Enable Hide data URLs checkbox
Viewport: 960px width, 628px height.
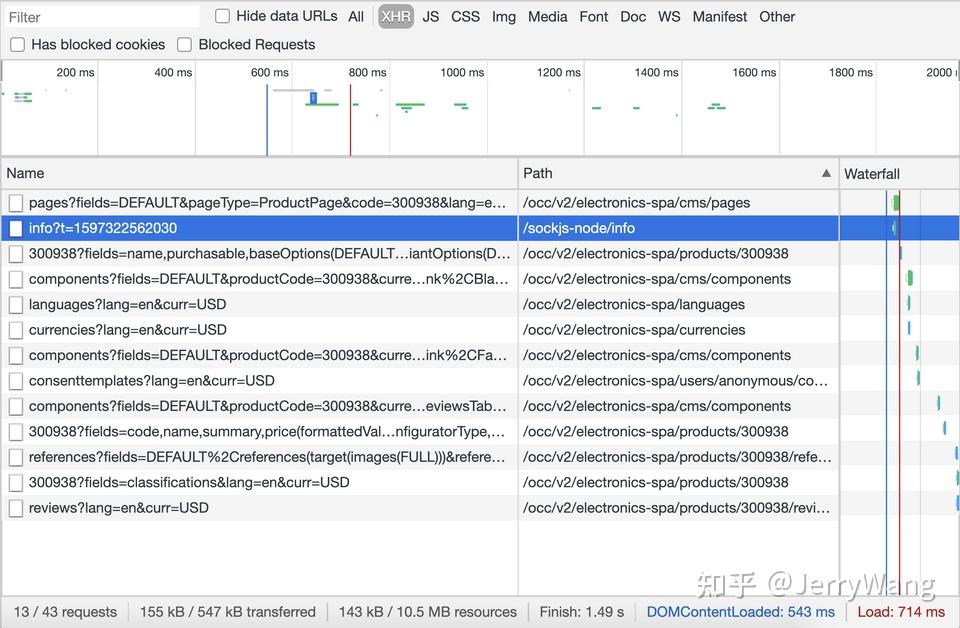(222, 16)
